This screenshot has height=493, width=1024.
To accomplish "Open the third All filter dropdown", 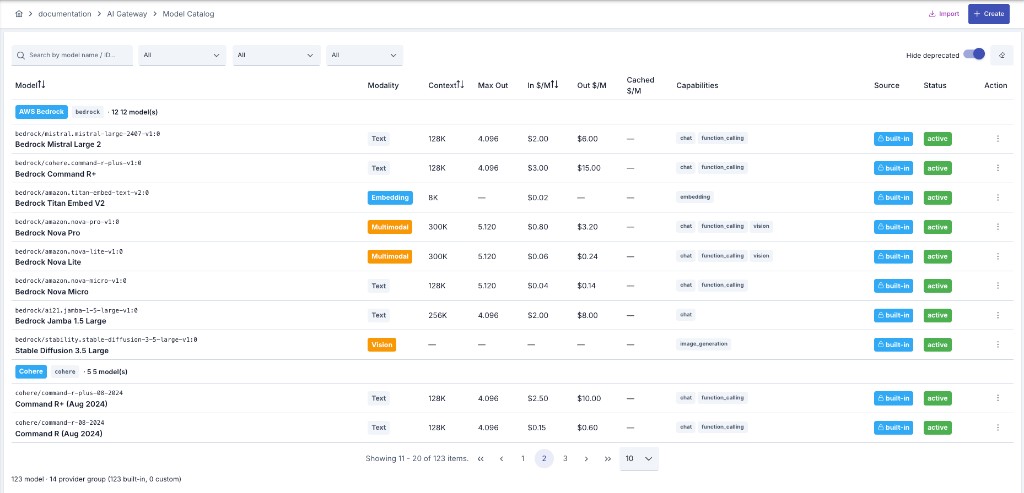I will coord(364,56).
